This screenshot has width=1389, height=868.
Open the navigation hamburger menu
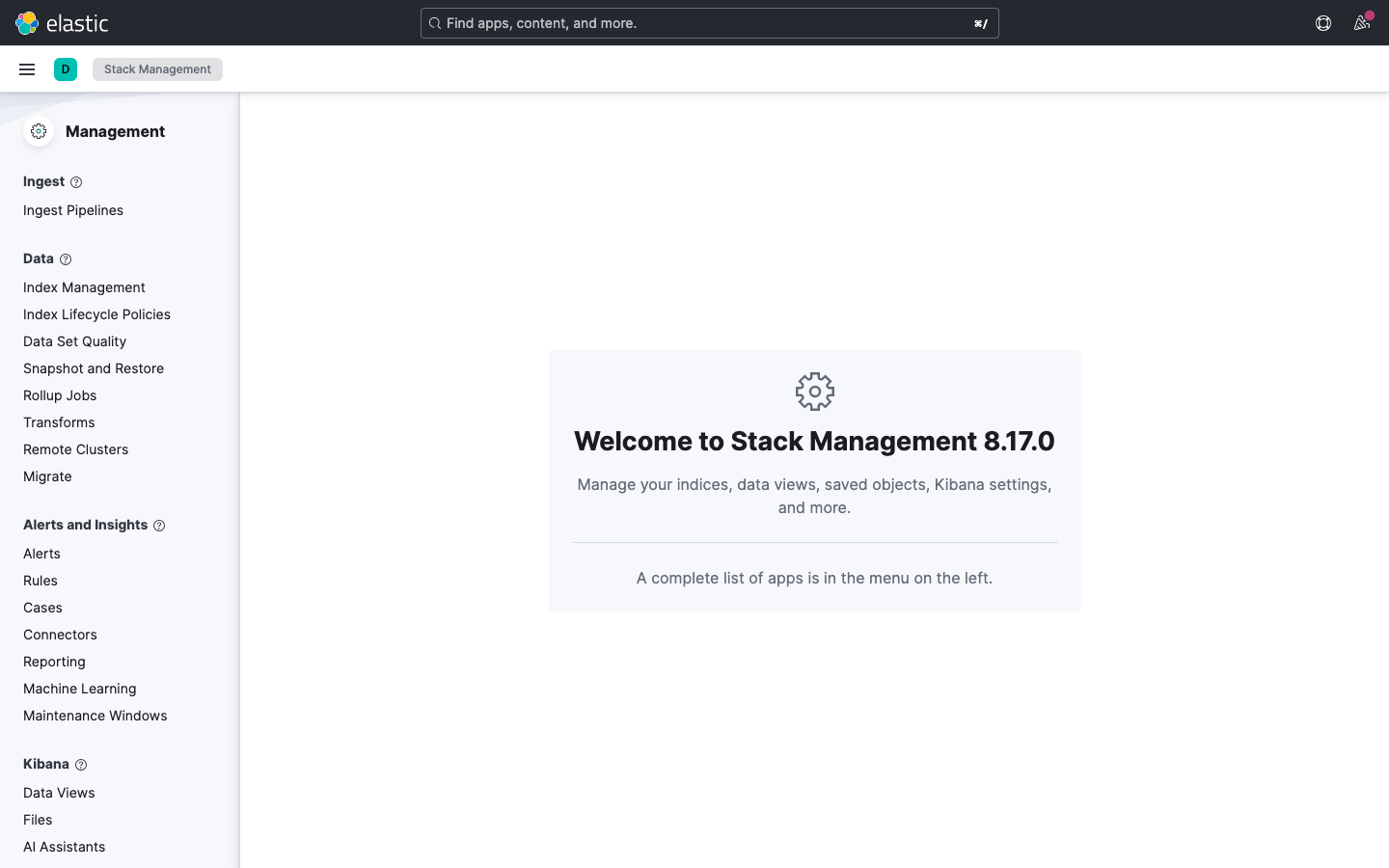coord(26,68)
